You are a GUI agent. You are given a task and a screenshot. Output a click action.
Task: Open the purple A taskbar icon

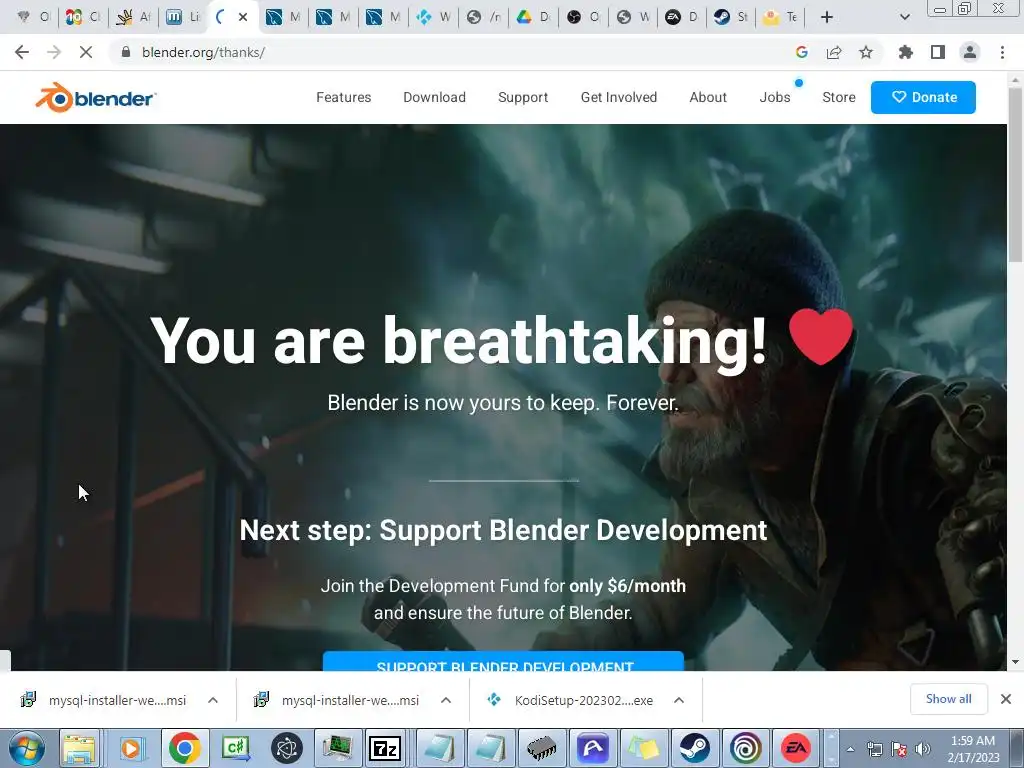click(x=593, y=748)
